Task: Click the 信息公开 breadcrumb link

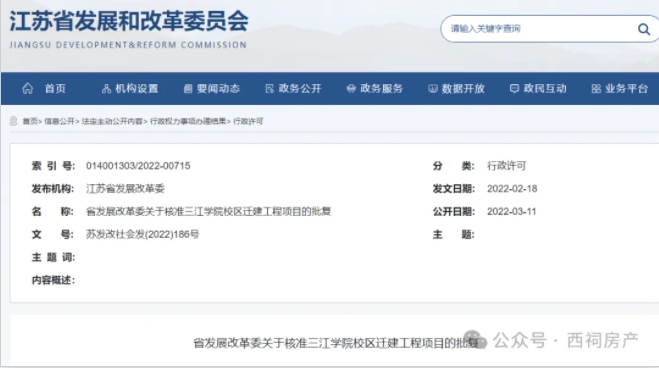Action: pos(59,121)
